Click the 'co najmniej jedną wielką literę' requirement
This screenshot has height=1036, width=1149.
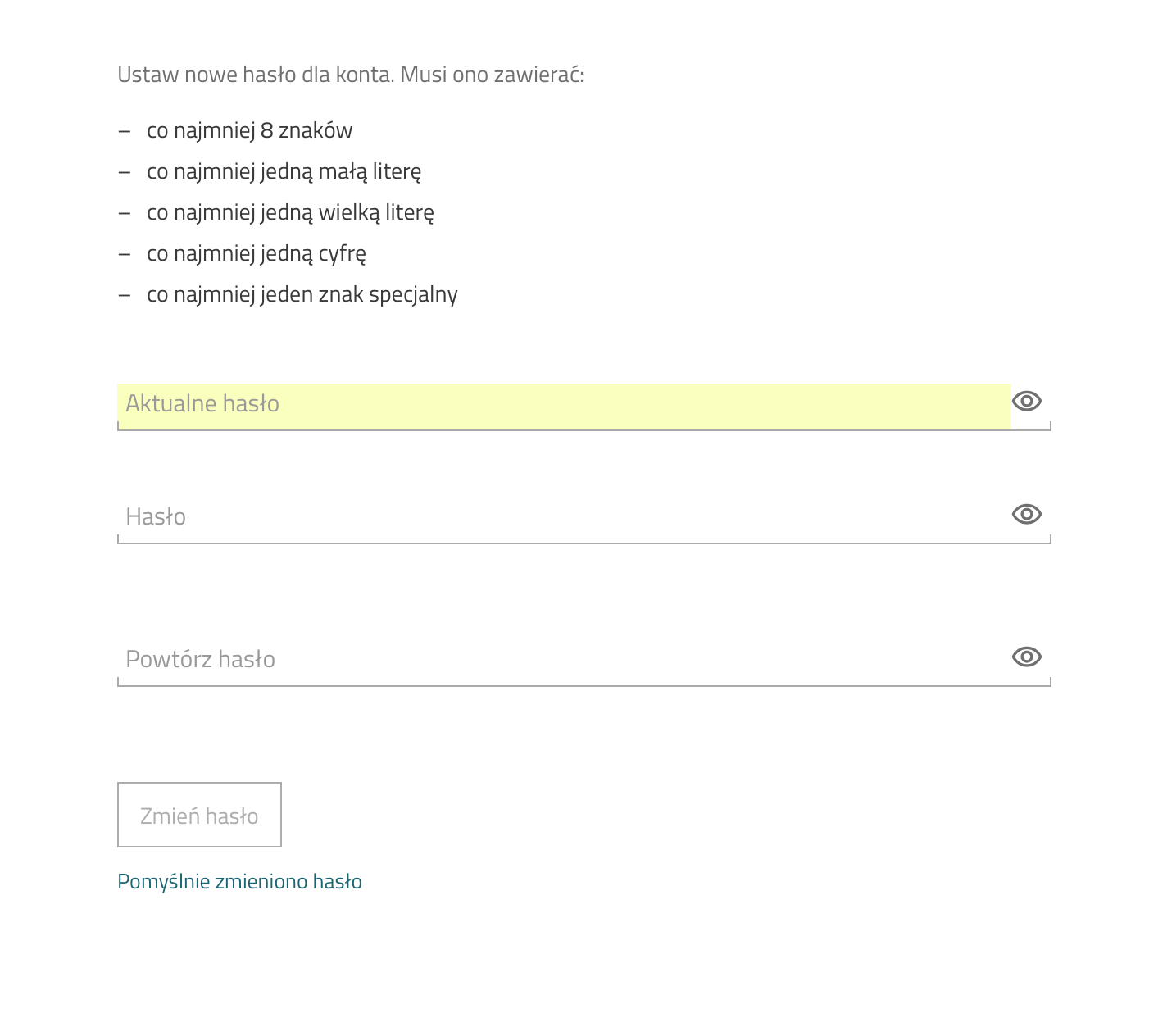[290, 212]
